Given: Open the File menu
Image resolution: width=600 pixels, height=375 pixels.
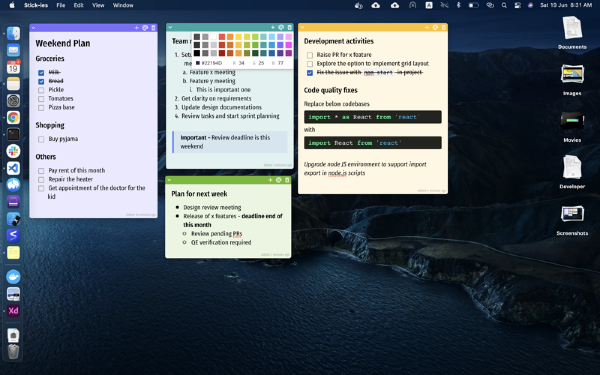Looking at the screenshot, I should click(60, 5).
